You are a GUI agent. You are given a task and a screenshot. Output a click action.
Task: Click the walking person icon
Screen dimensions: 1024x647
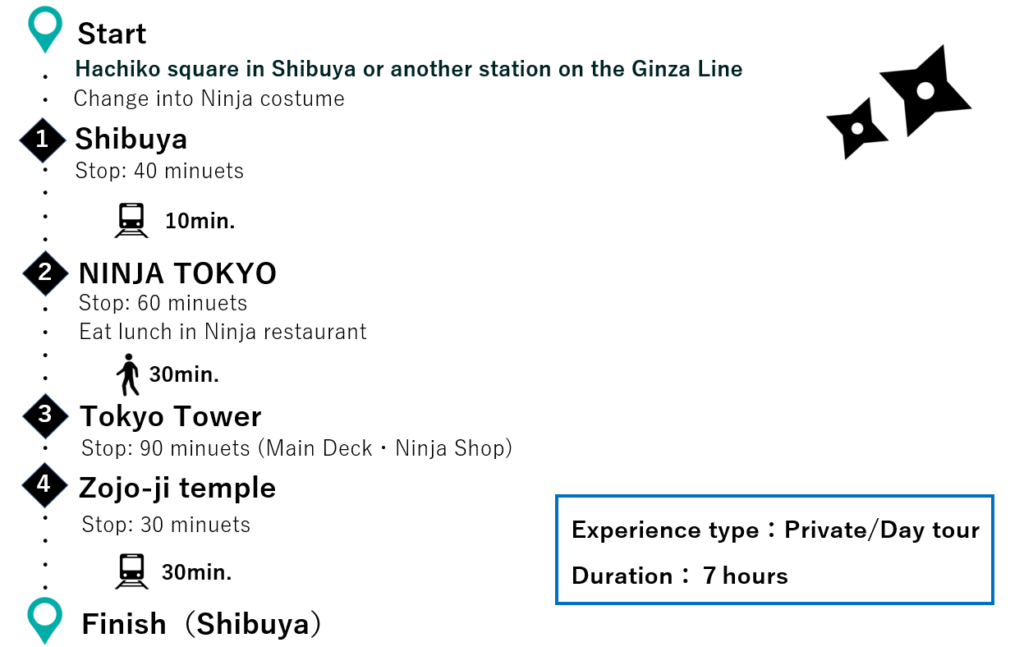(x=129, y=375)
